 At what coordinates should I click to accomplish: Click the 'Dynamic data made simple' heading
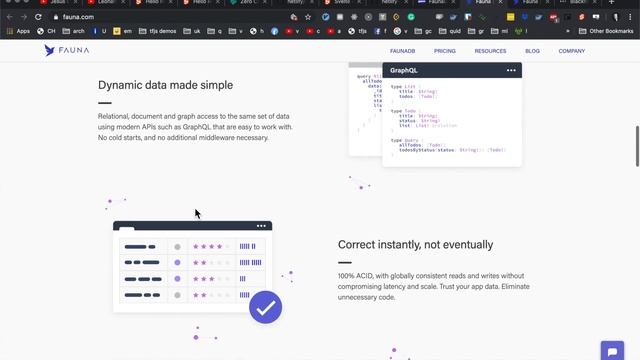[165, 85]
